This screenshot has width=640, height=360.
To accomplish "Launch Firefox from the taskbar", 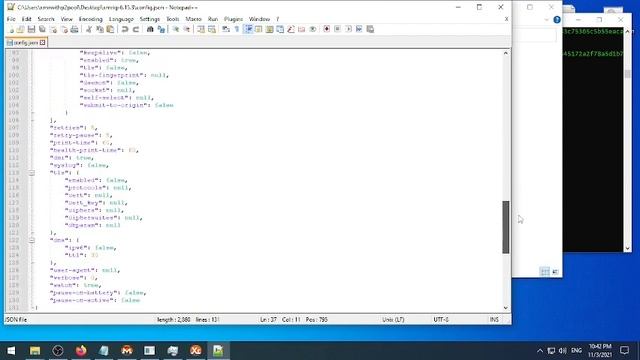I will [x=81, y=351].
